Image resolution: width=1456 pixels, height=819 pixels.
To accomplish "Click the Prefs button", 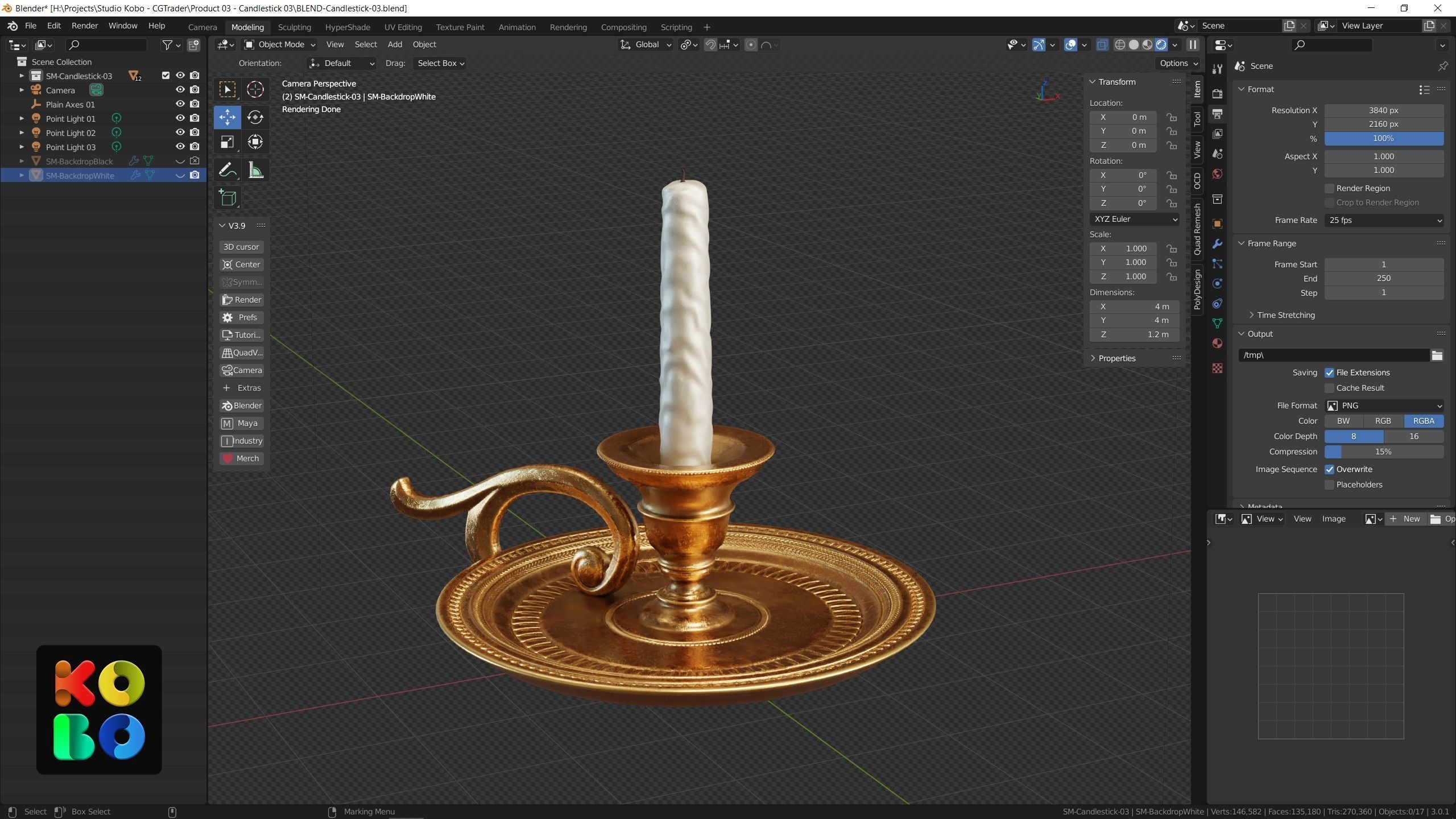I will click(x=241, y=317).
